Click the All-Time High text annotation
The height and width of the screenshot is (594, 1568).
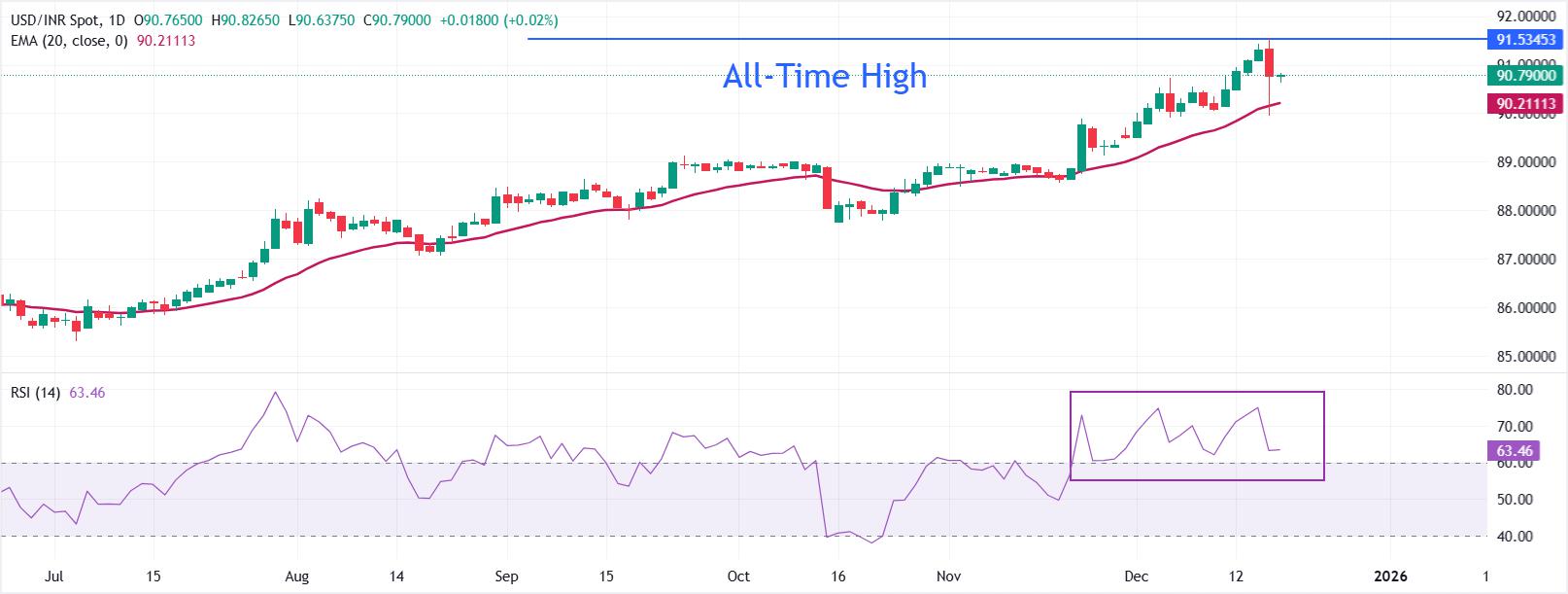tap(825, 76)
